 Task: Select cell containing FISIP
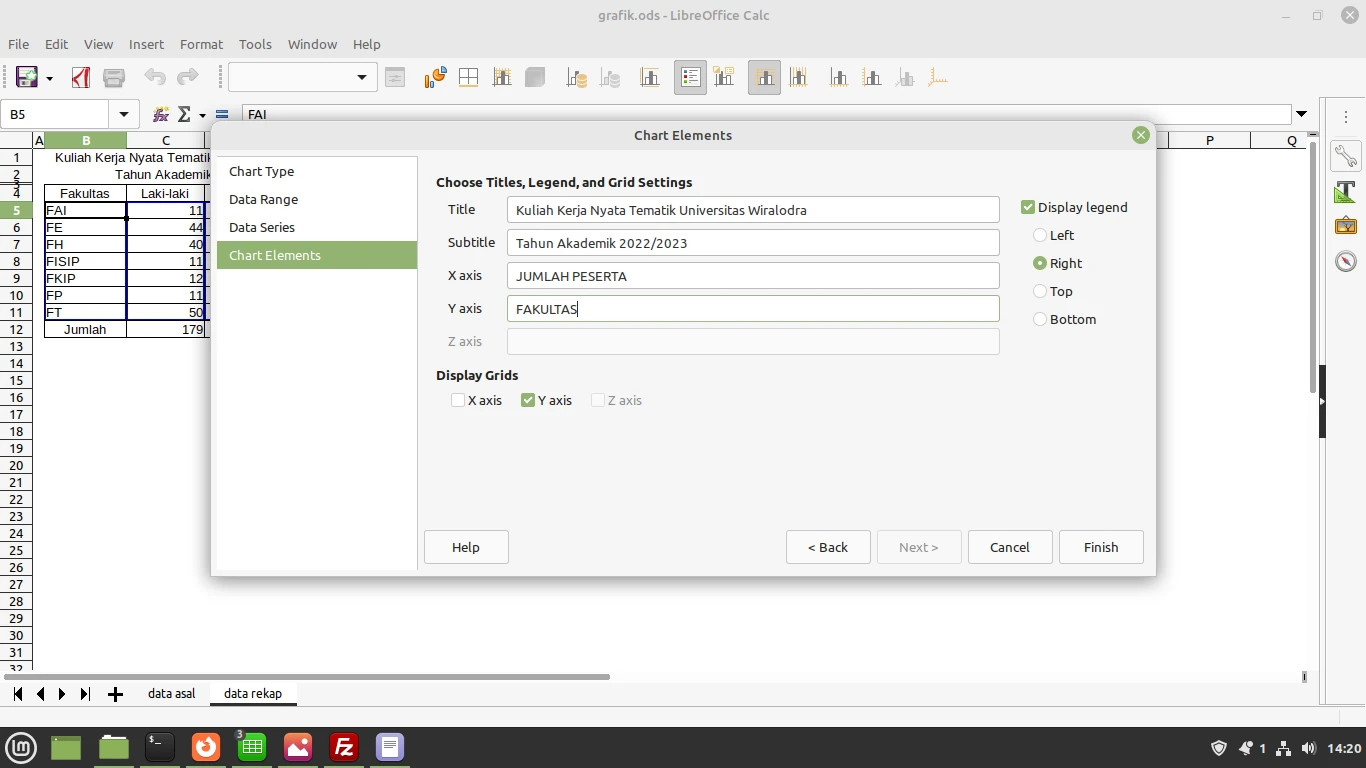click(85, 261)
